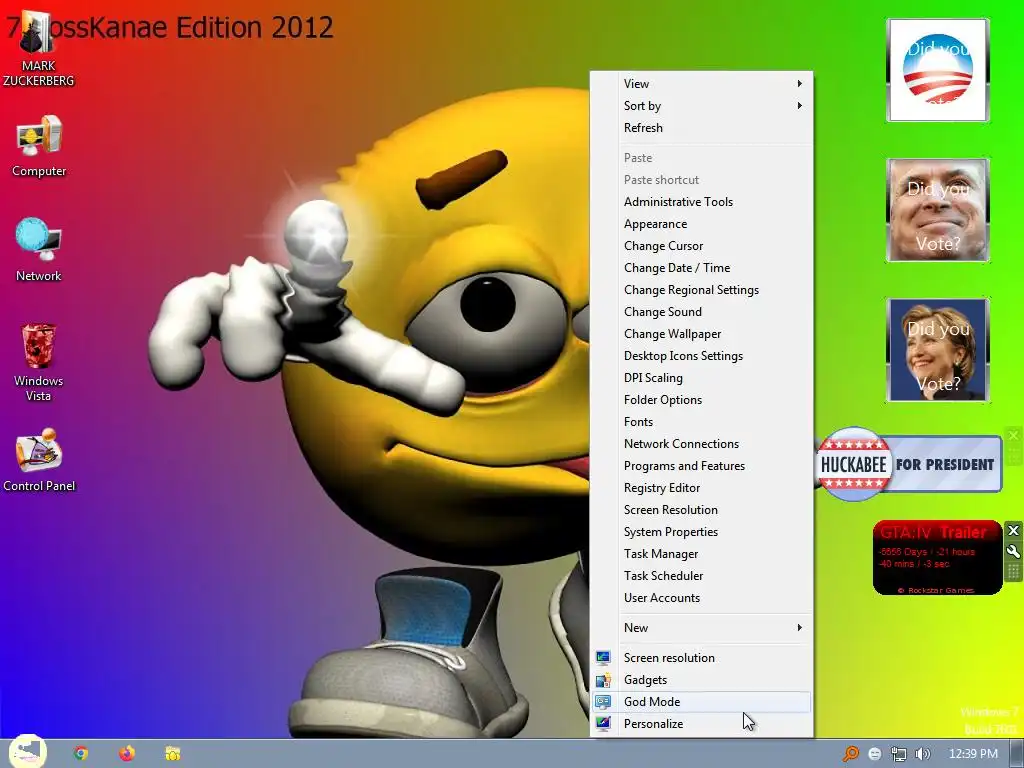This screenshot has height=768, width=1024.
Task: Click the McCain 'Did you Vote?' gadget
Action: pos(938,210)
